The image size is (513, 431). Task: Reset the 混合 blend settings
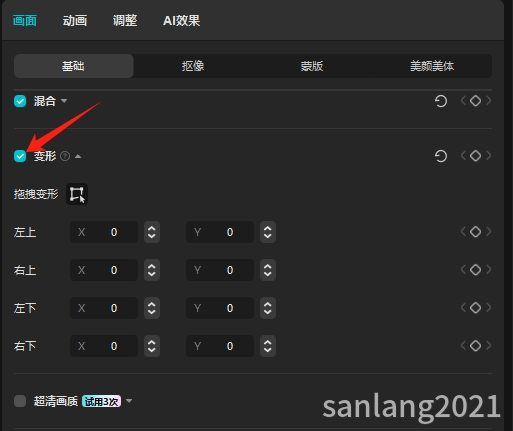[x=441, y=101]
